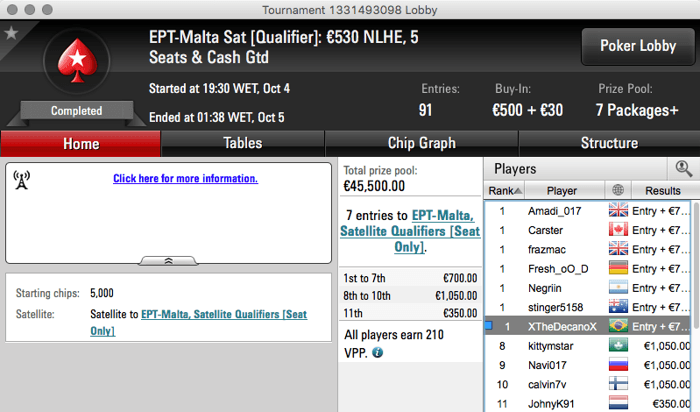Select player Carster
Screen dimensions: 700x412
(545, 230)
